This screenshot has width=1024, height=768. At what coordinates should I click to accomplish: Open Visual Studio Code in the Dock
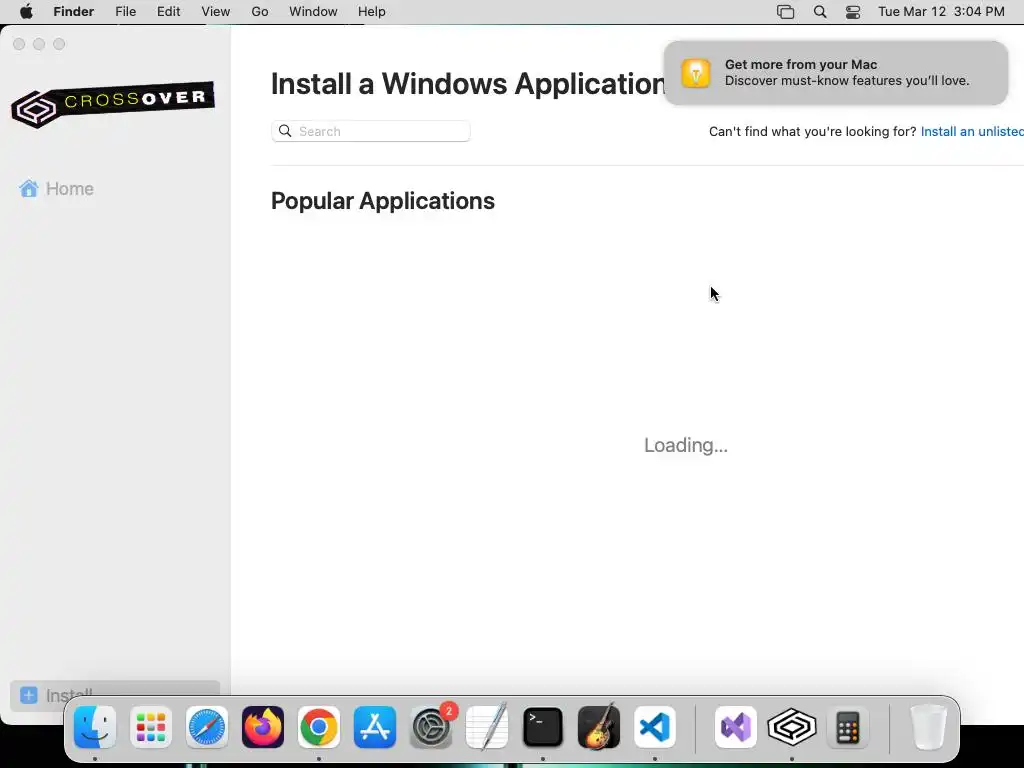pos(655,727)
